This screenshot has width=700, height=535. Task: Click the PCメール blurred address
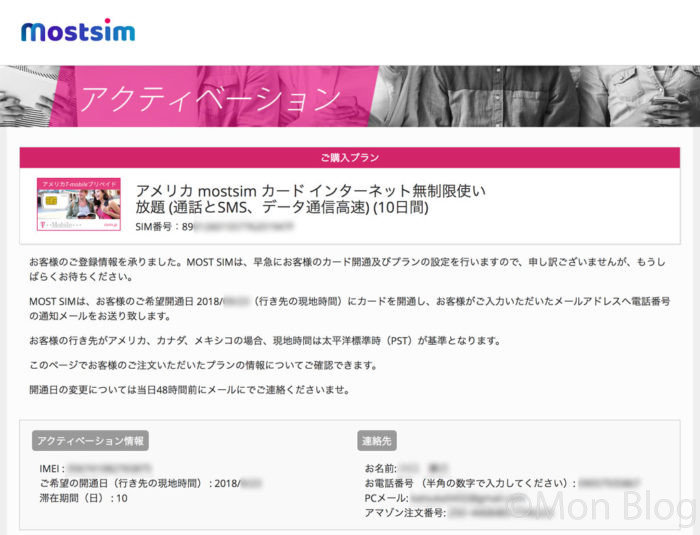pyautogui.click(x=458, y=497)
